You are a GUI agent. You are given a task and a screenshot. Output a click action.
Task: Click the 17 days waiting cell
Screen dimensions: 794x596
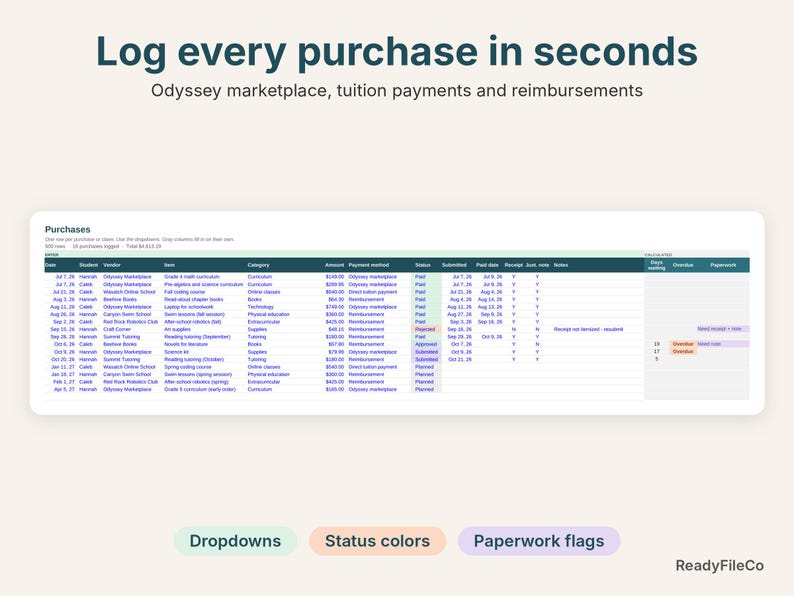point(657,351)
